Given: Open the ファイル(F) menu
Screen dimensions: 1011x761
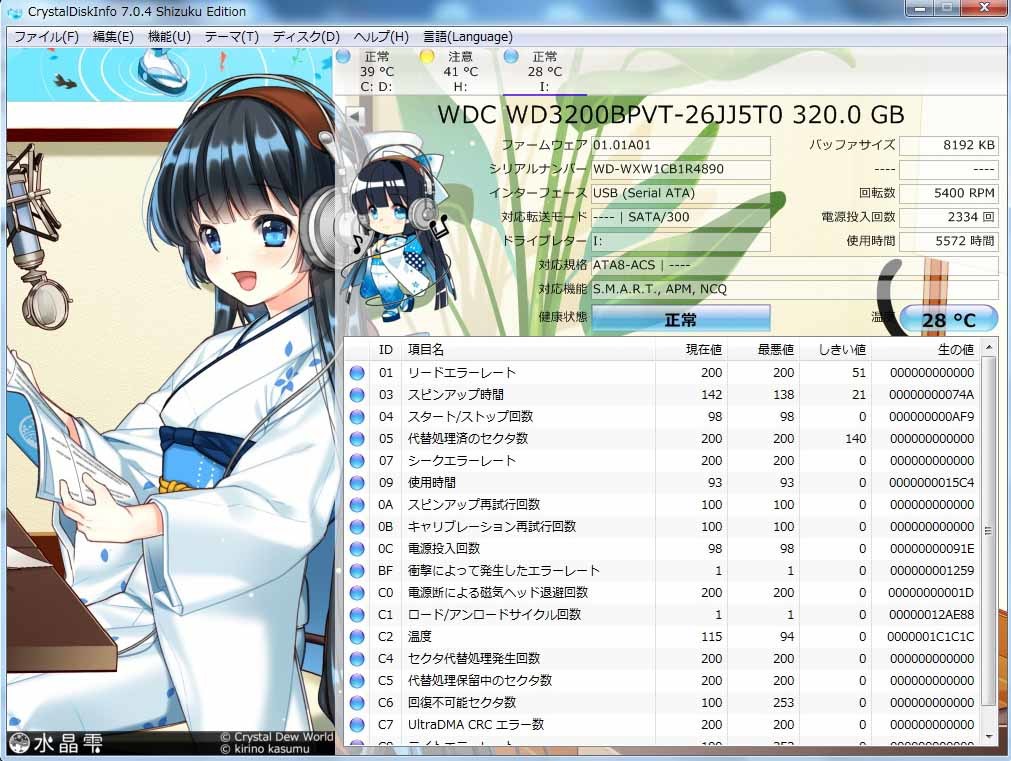Looking at the screenshot, I should (x=46, y=37).
